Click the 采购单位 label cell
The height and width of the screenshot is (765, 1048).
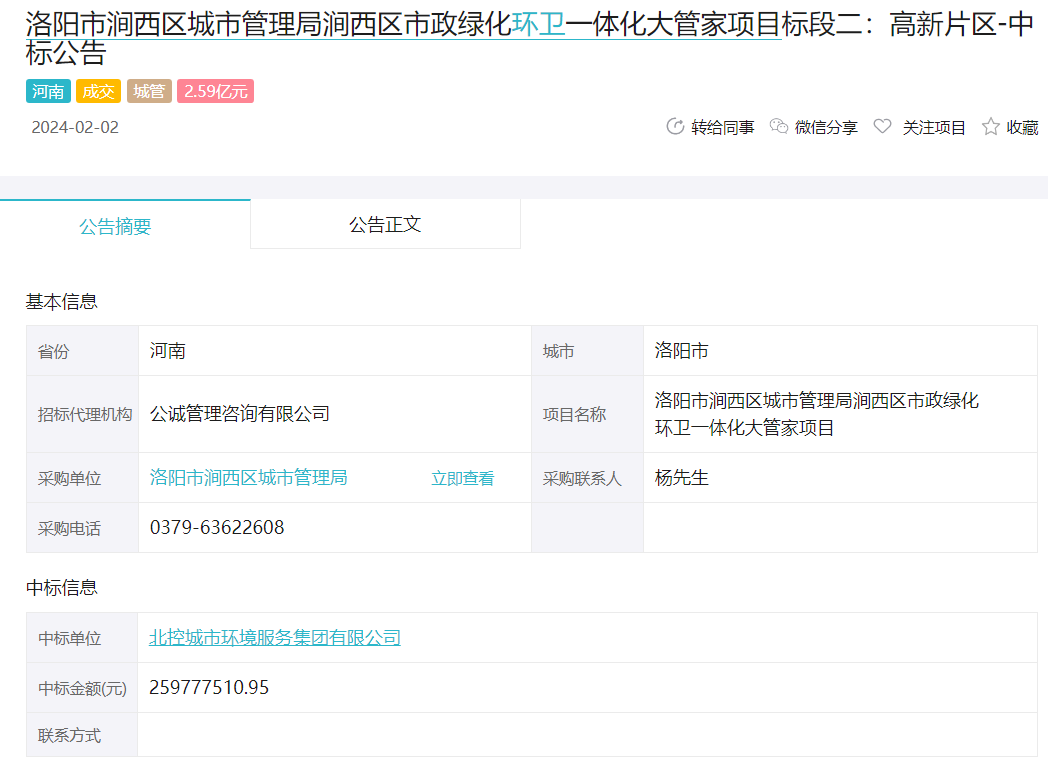click(82, 478)
